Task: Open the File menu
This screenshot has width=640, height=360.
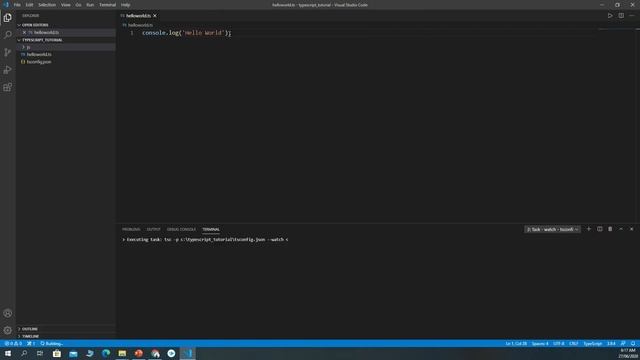Action: click(17, 5)
